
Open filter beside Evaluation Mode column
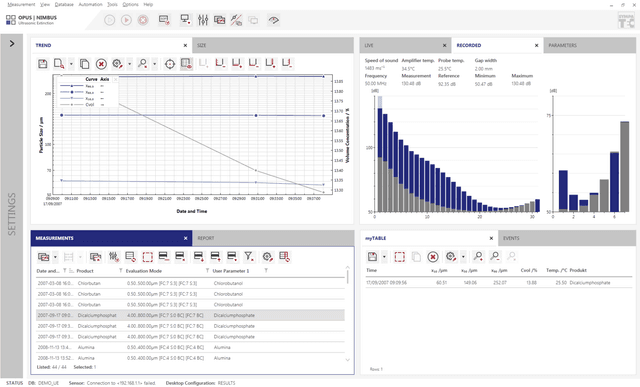(x=207, y=271)
